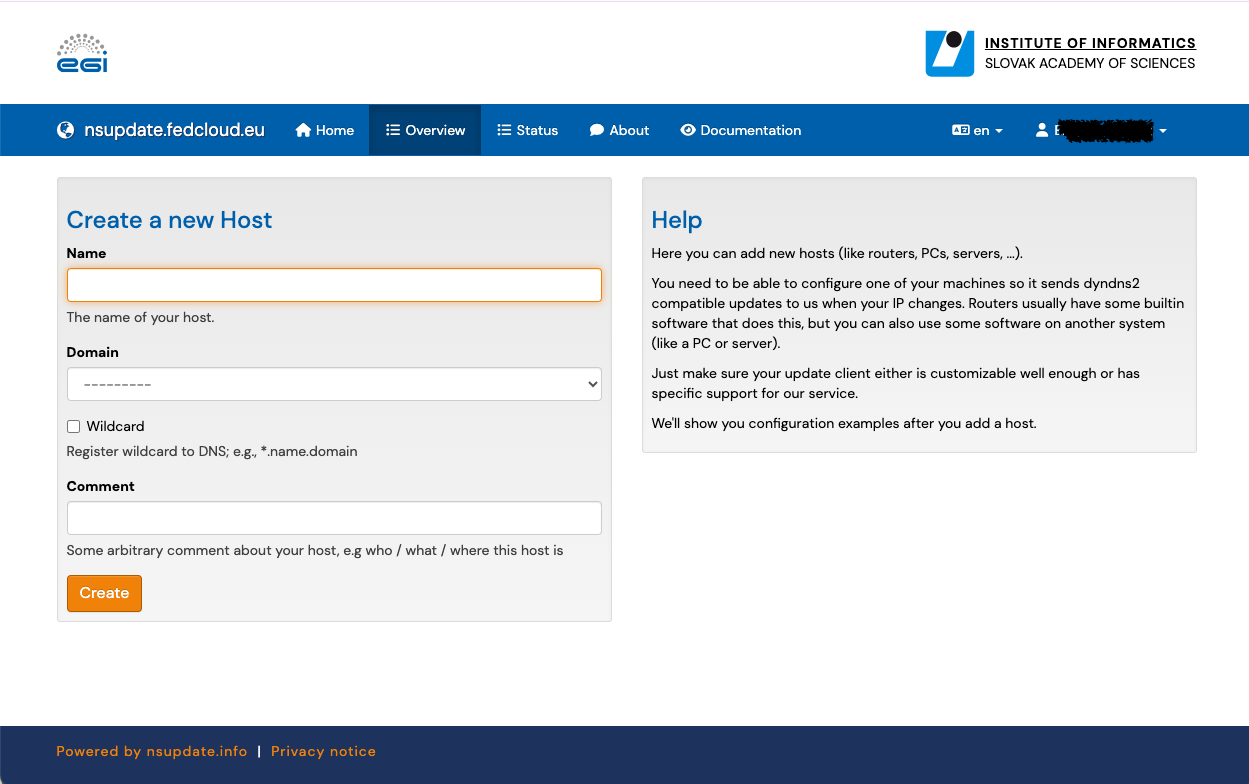Click into the Comment text field
The height and width of the screenshot is (784, 1249).
[x=334, y=518]
